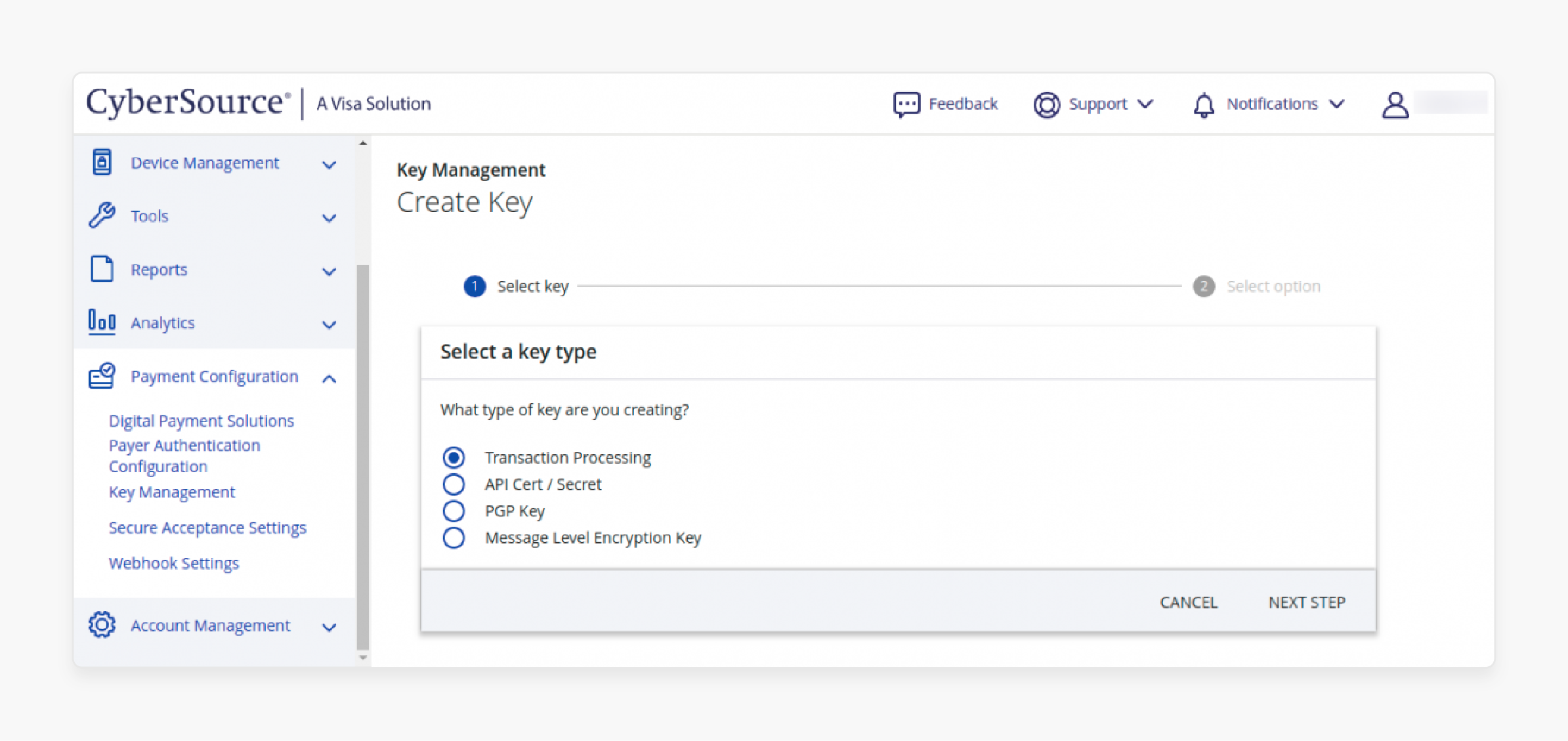Click the Key Management breadcrumb heading
Screen dimensions: 1568x741
[x=471, y=170]
